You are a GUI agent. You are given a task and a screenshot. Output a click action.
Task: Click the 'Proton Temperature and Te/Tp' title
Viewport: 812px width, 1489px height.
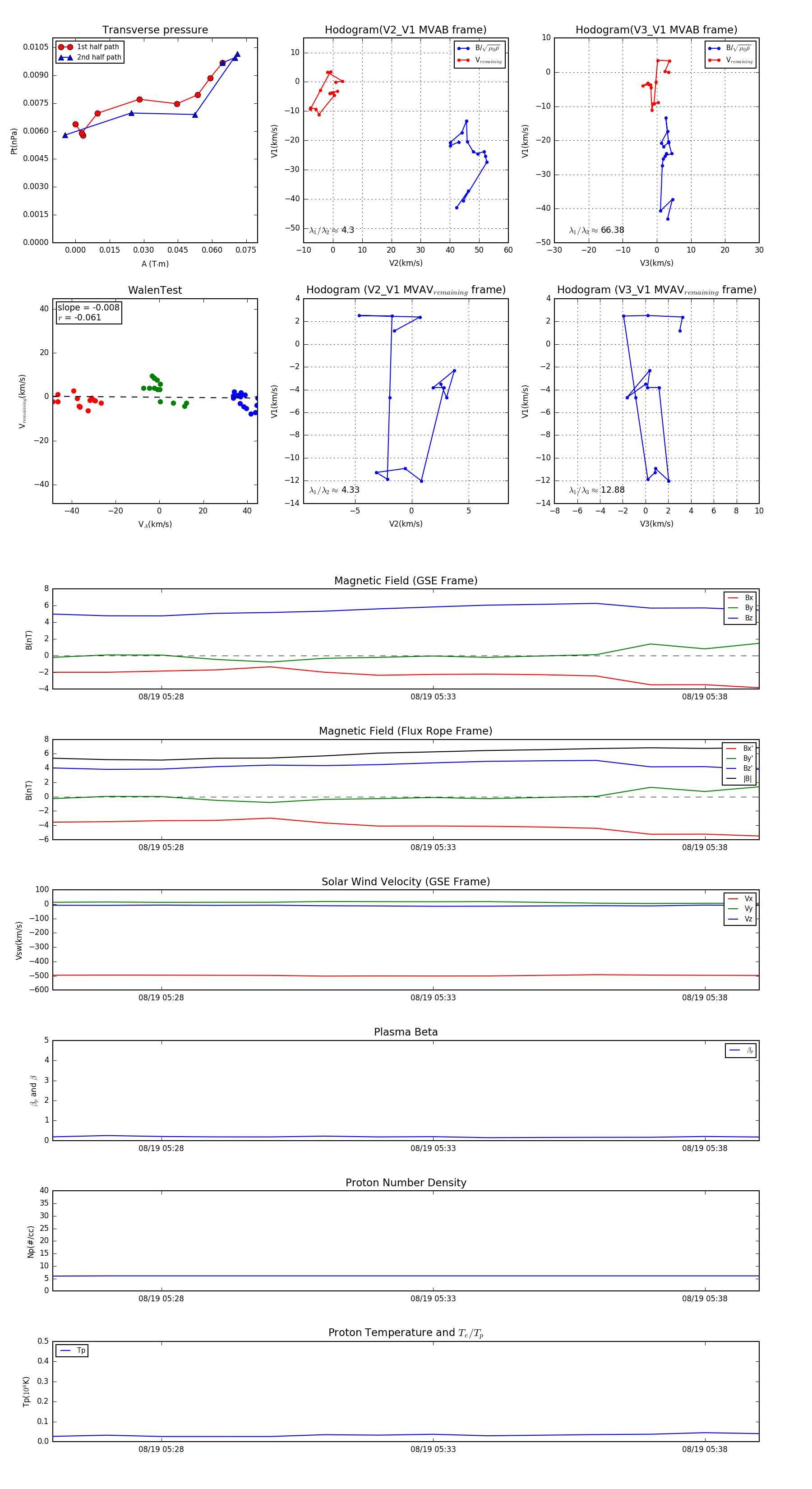pos(406,1332)
